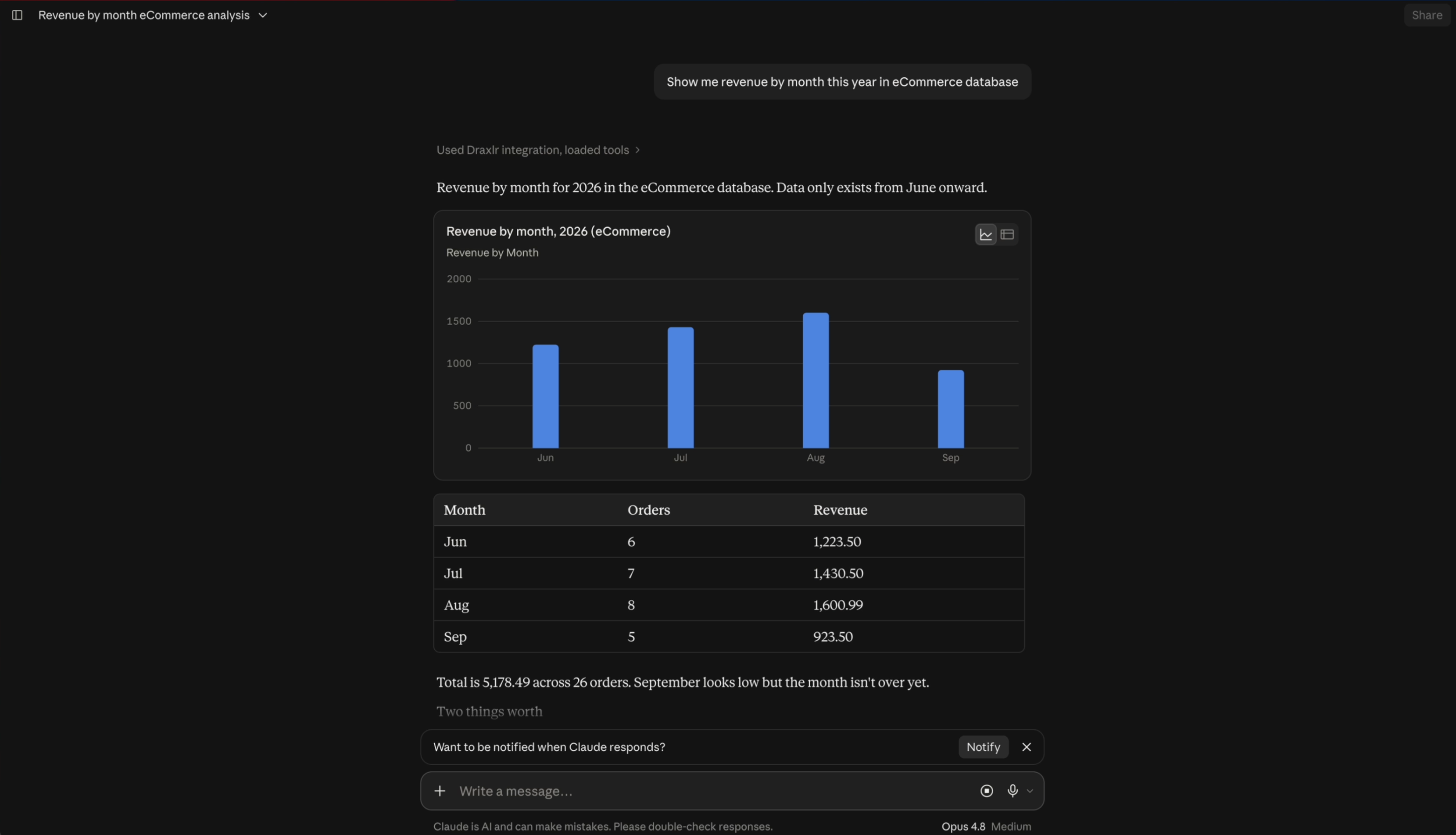The width and height of the screenshot is (1456, 835).
Task: Open the conversation title dropdown chevron
Action: (x=263, y=15)
